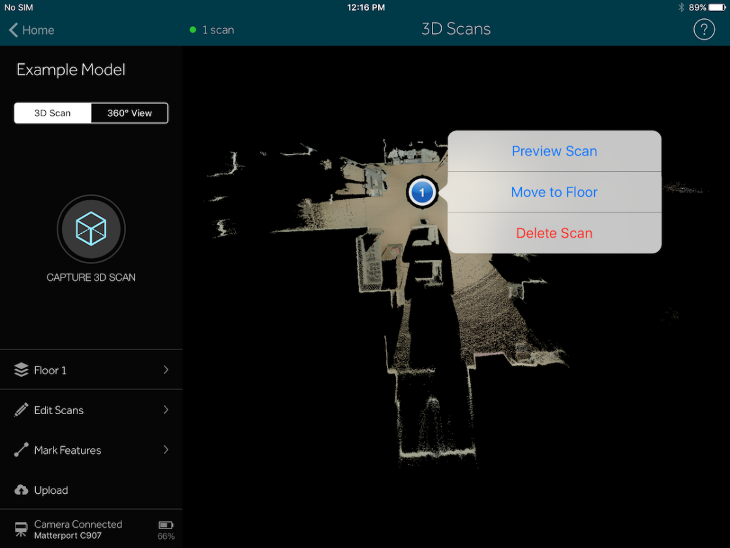Go back using the Home chevron
Viewport: 730px width, 548px height.
(x=14, y=30)
